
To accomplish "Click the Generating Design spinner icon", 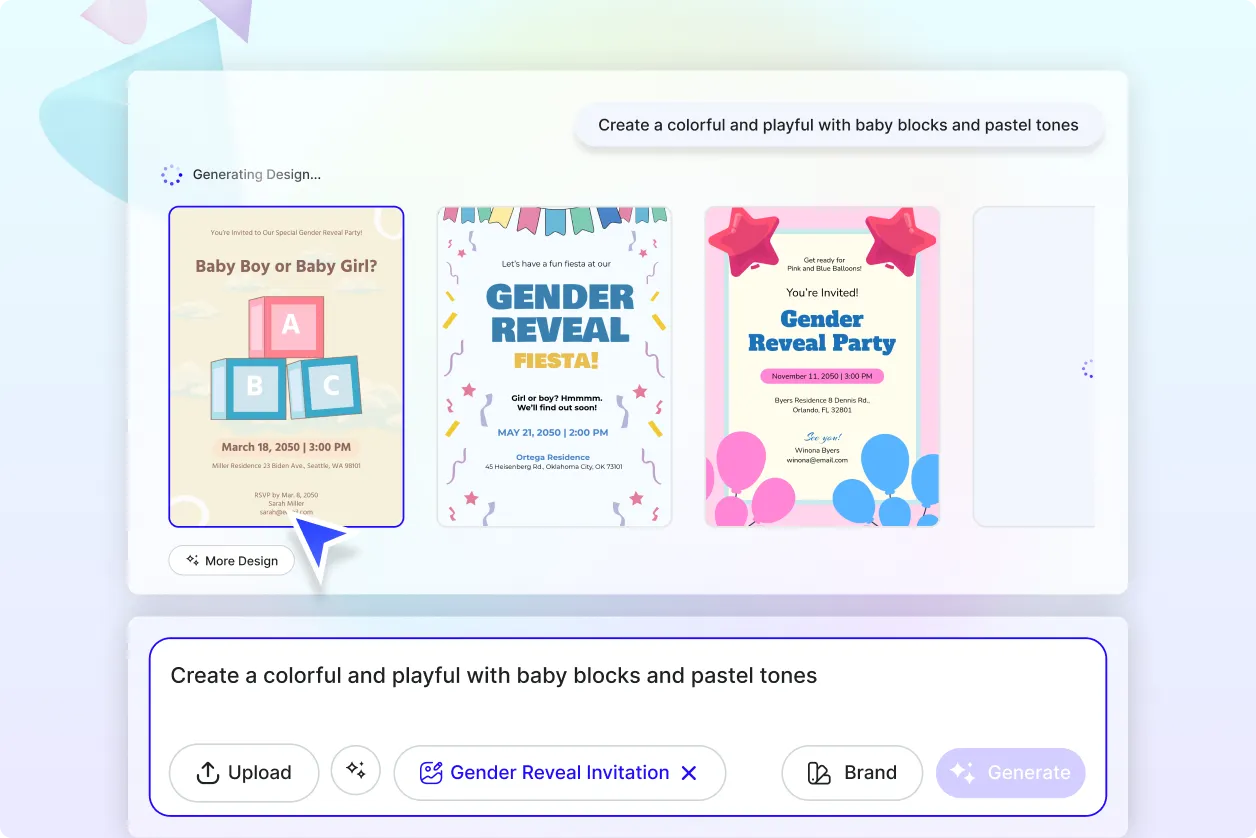I will point(172,174).
